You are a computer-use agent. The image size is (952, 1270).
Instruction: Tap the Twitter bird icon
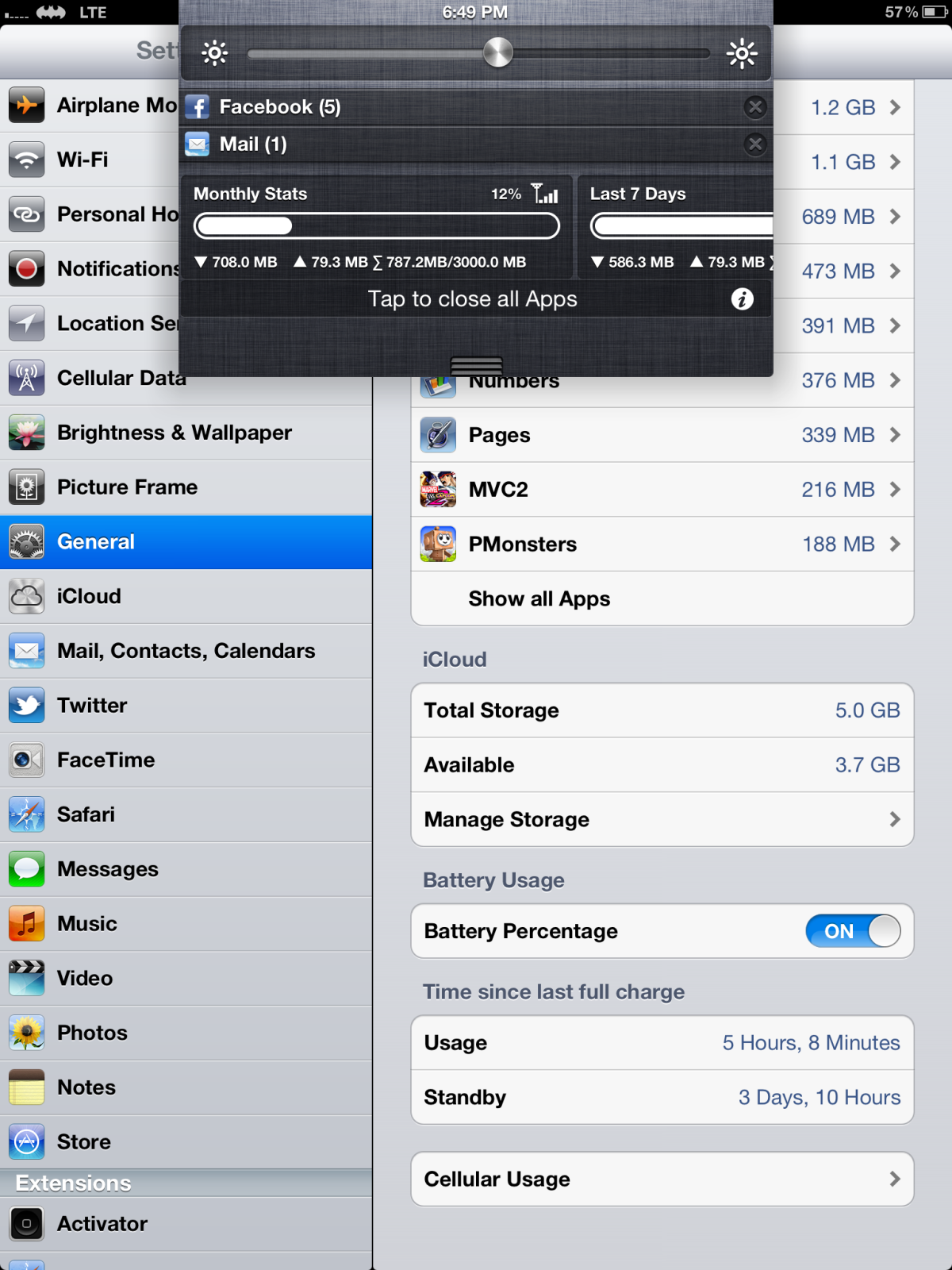[27, 706]
